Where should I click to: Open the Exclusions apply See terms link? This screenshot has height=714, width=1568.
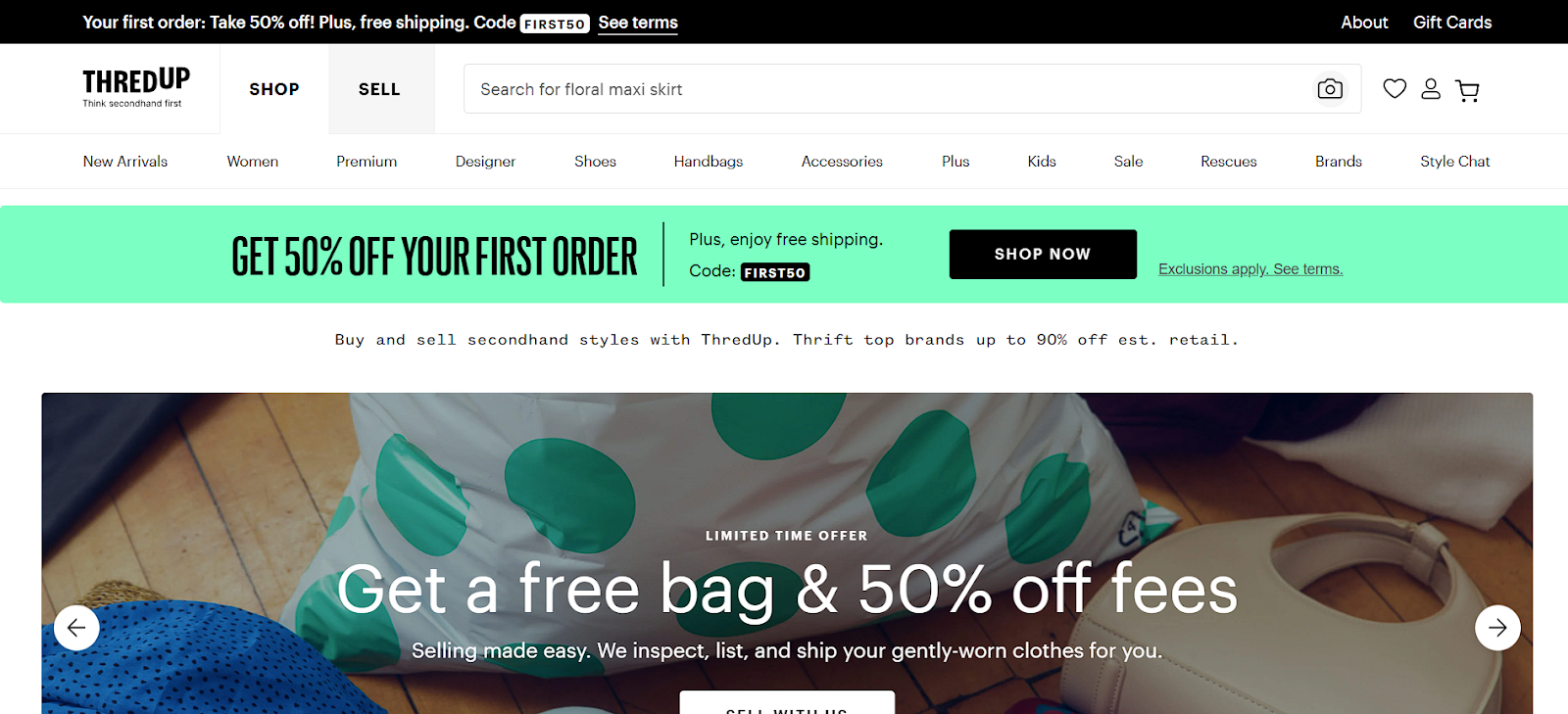click(1250, 269)
